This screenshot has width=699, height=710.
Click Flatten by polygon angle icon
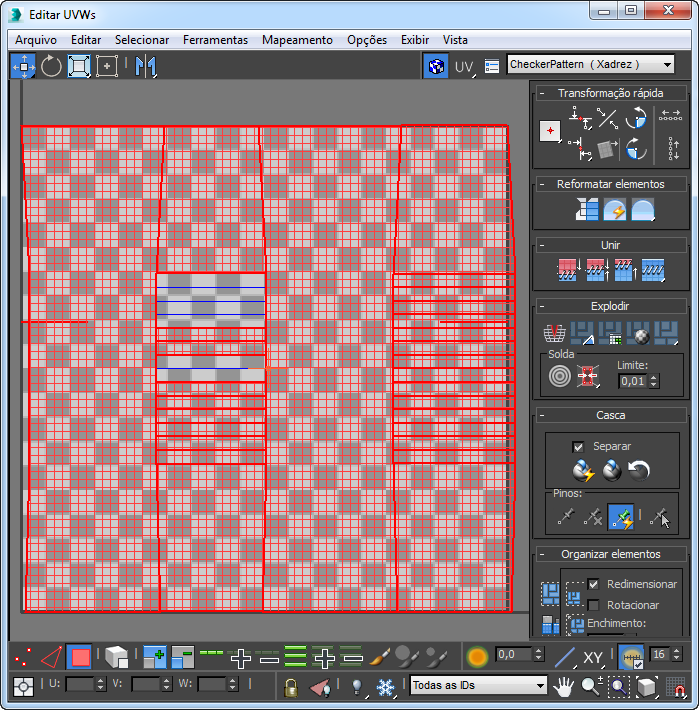(583, 334)
